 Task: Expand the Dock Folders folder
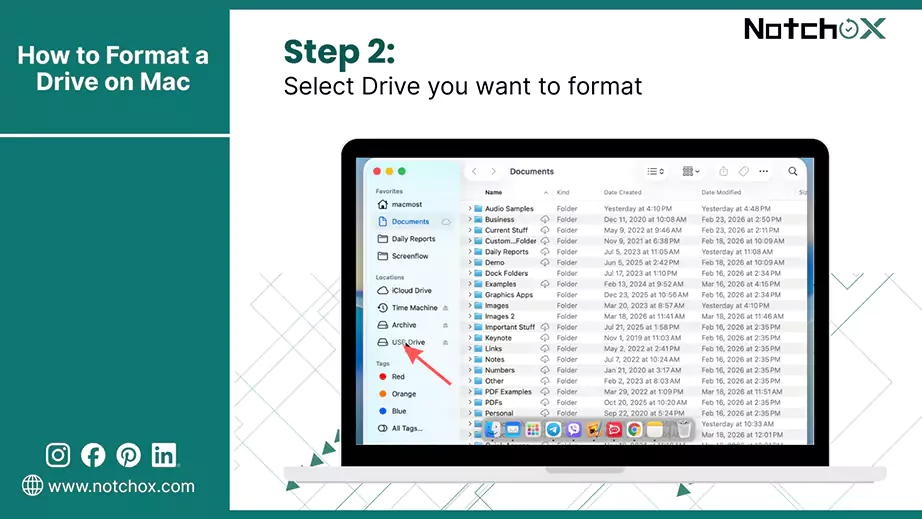470,273
